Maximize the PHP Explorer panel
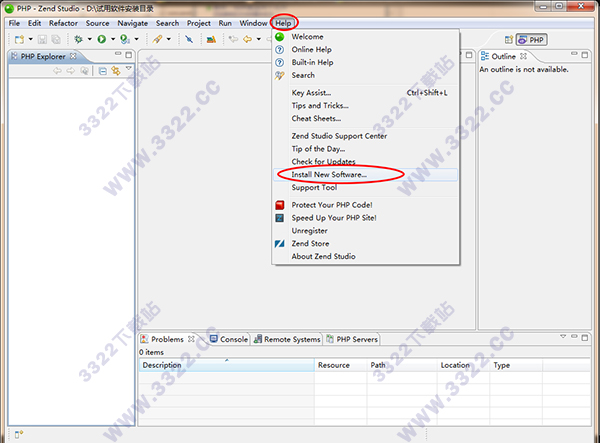Screen dimensions: 600x443 (129, 55)
